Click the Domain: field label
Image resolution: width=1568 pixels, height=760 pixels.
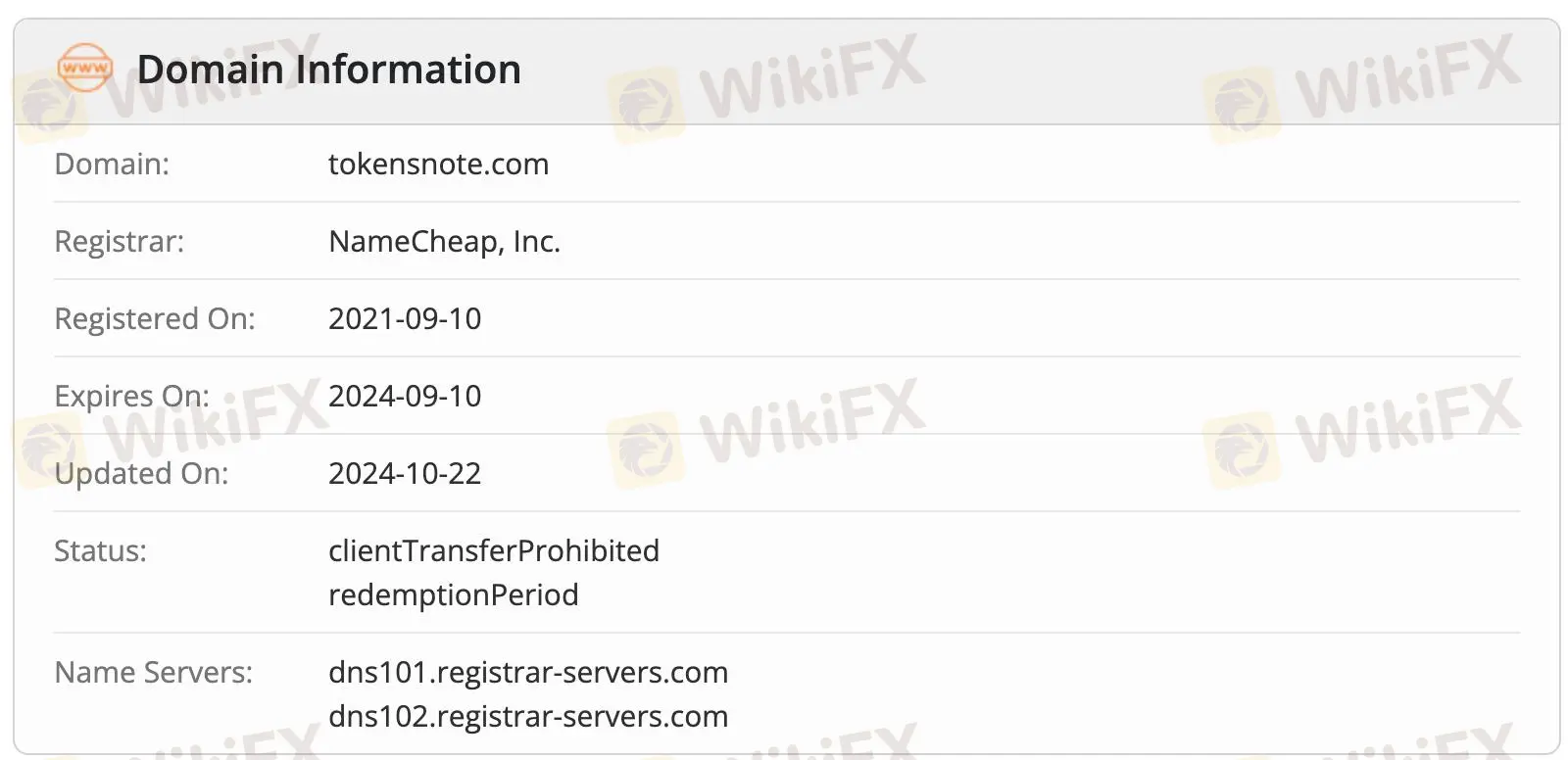(x=112, y=164)
